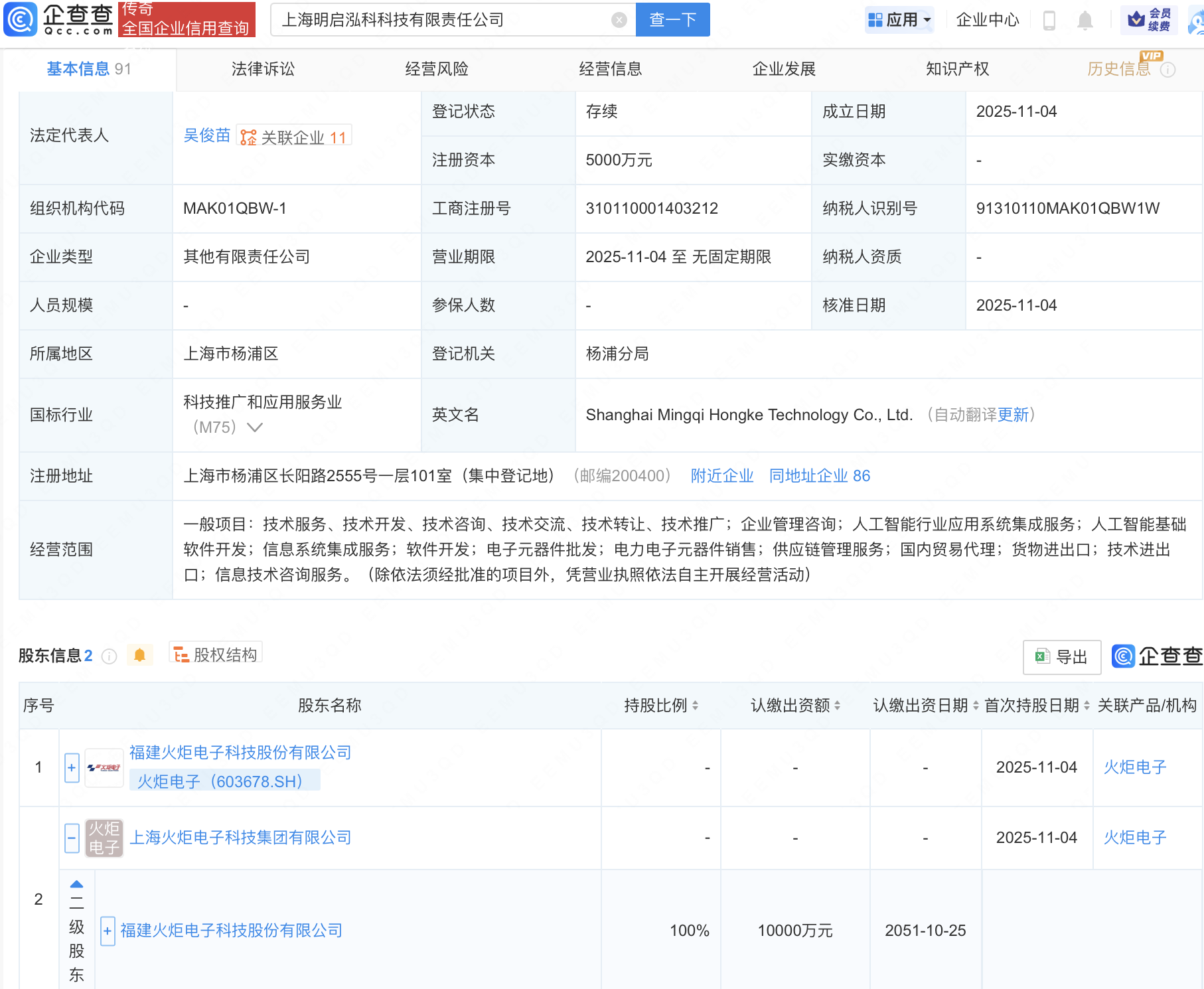1204x989 pixels.
Task: Open 同地址企业 86 link
Action: 820,476
